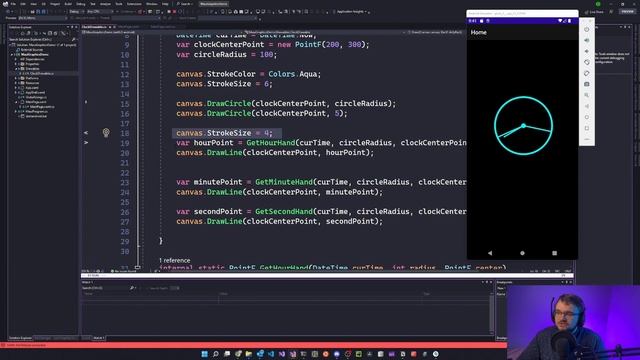This screenshot has width=640, height=360.
Task: Click the emulator sidebar home circle icon
Action: pos(587,117)
